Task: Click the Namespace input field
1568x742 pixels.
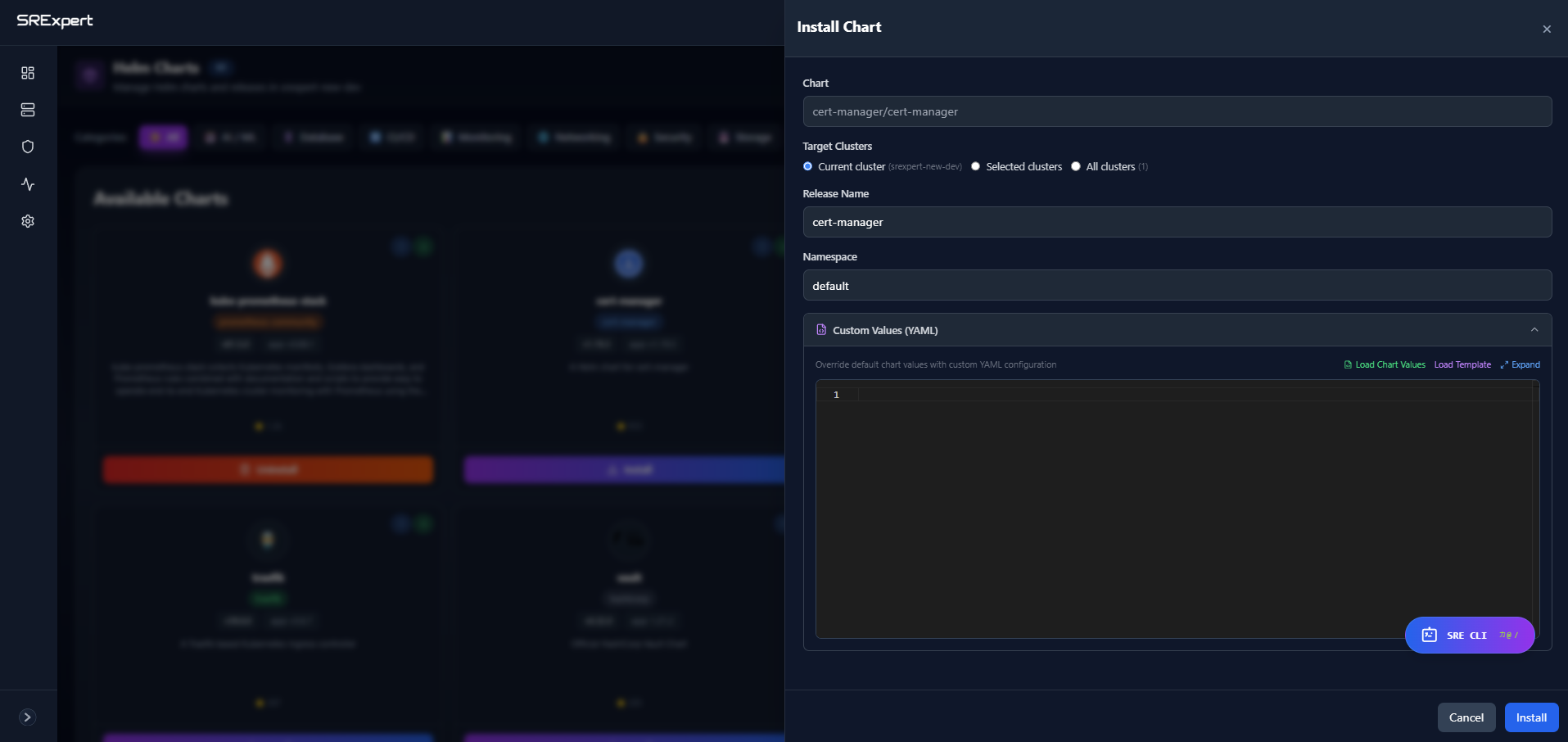Action: pyautogui.click(x=1177, y=286)
